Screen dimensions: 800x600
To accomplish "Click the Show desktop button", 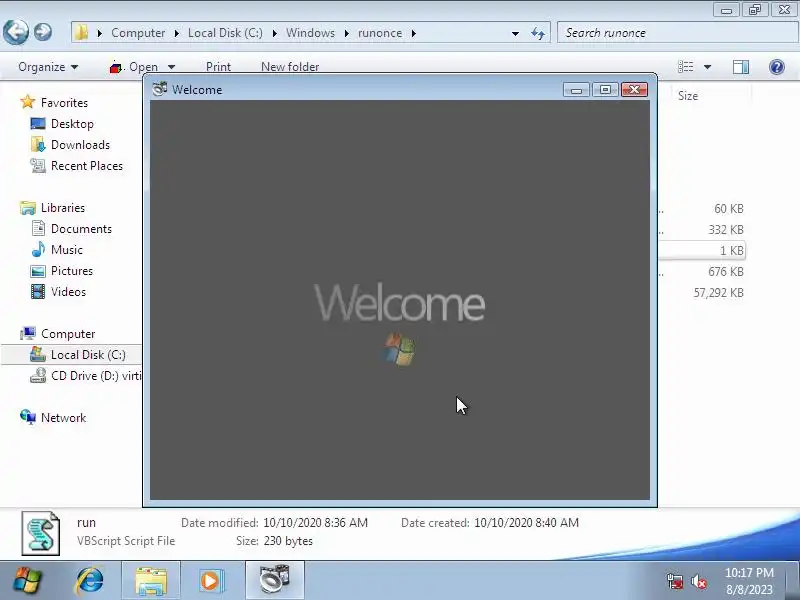I will tap(793, 581).
